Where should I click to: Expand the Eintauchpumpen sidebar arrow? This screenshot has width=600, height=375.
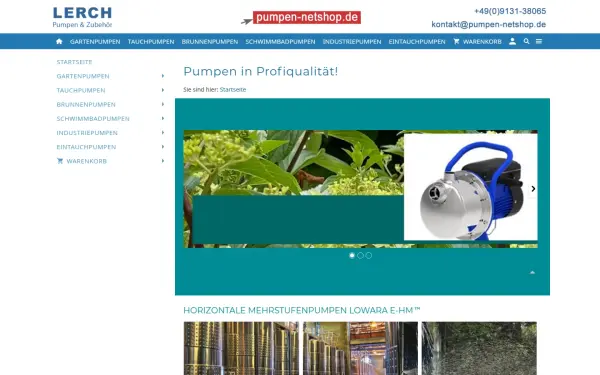tap(163, 147)
